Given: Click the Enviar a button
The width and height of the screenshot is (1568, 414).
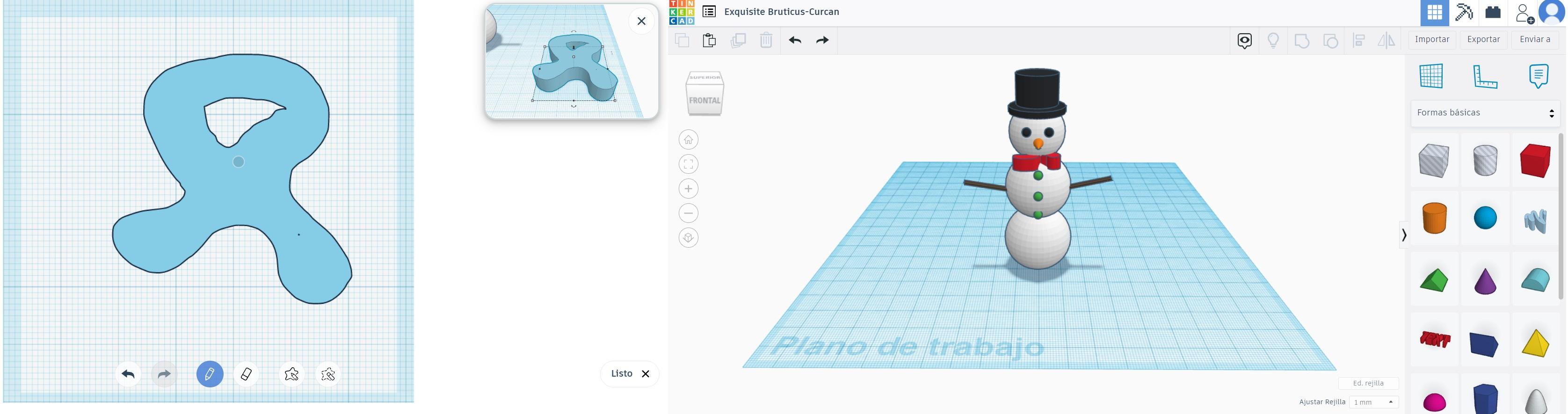Looking at the screenshot, I should coord(1534,40).
